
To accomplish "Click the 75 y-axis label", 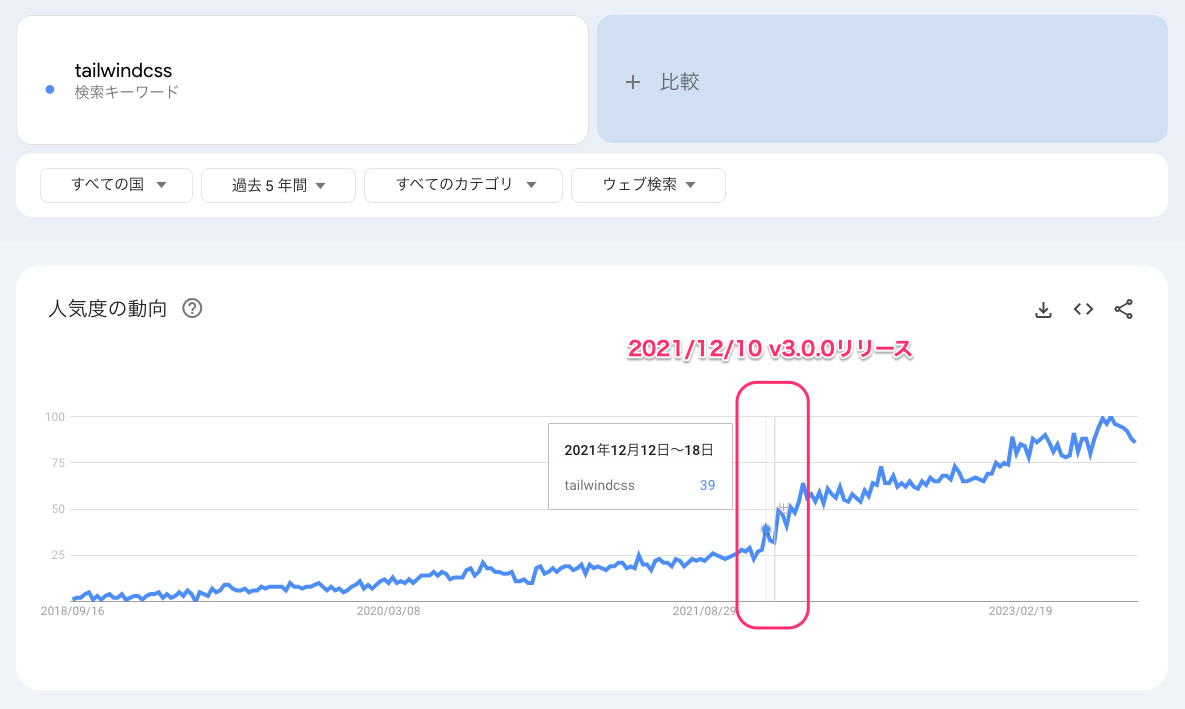I will pyautogui.click(x=58, y=463).
